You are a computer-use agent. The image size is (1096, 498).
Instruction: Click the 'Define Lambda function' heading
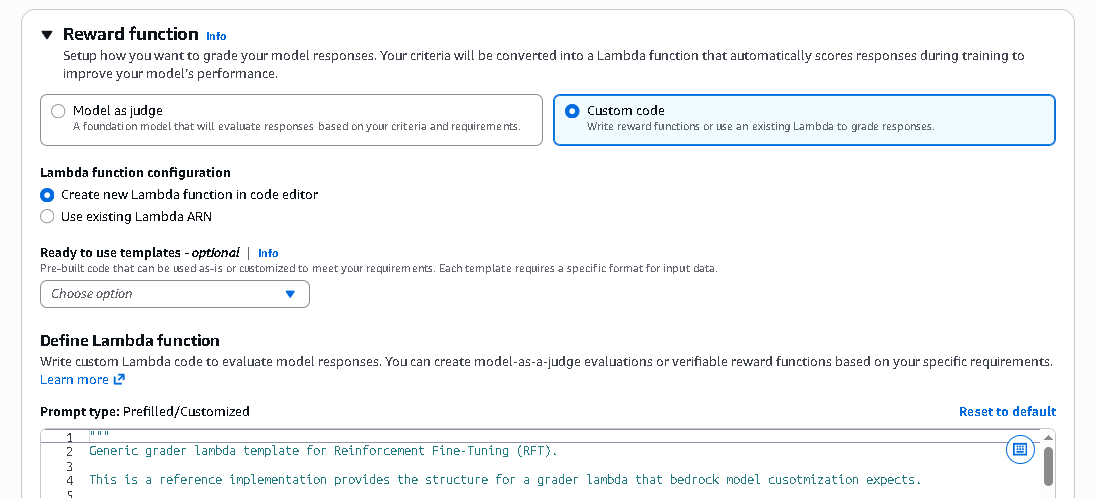[130, 341]
